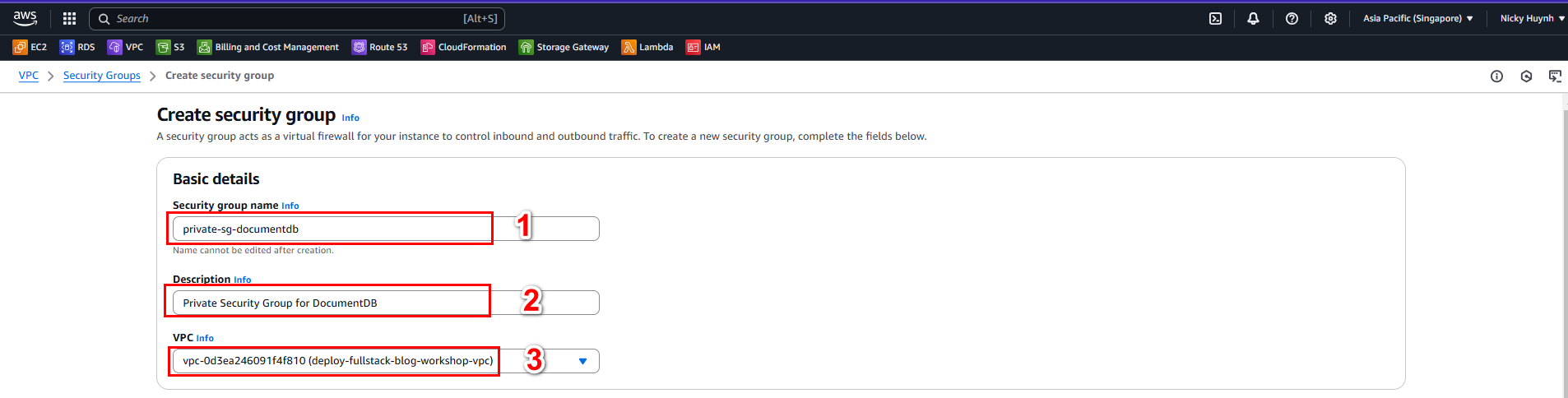Click the VPC breadcrumb link
The width and height of the screenshot is (1568, 398).
[x=29, y=76]
